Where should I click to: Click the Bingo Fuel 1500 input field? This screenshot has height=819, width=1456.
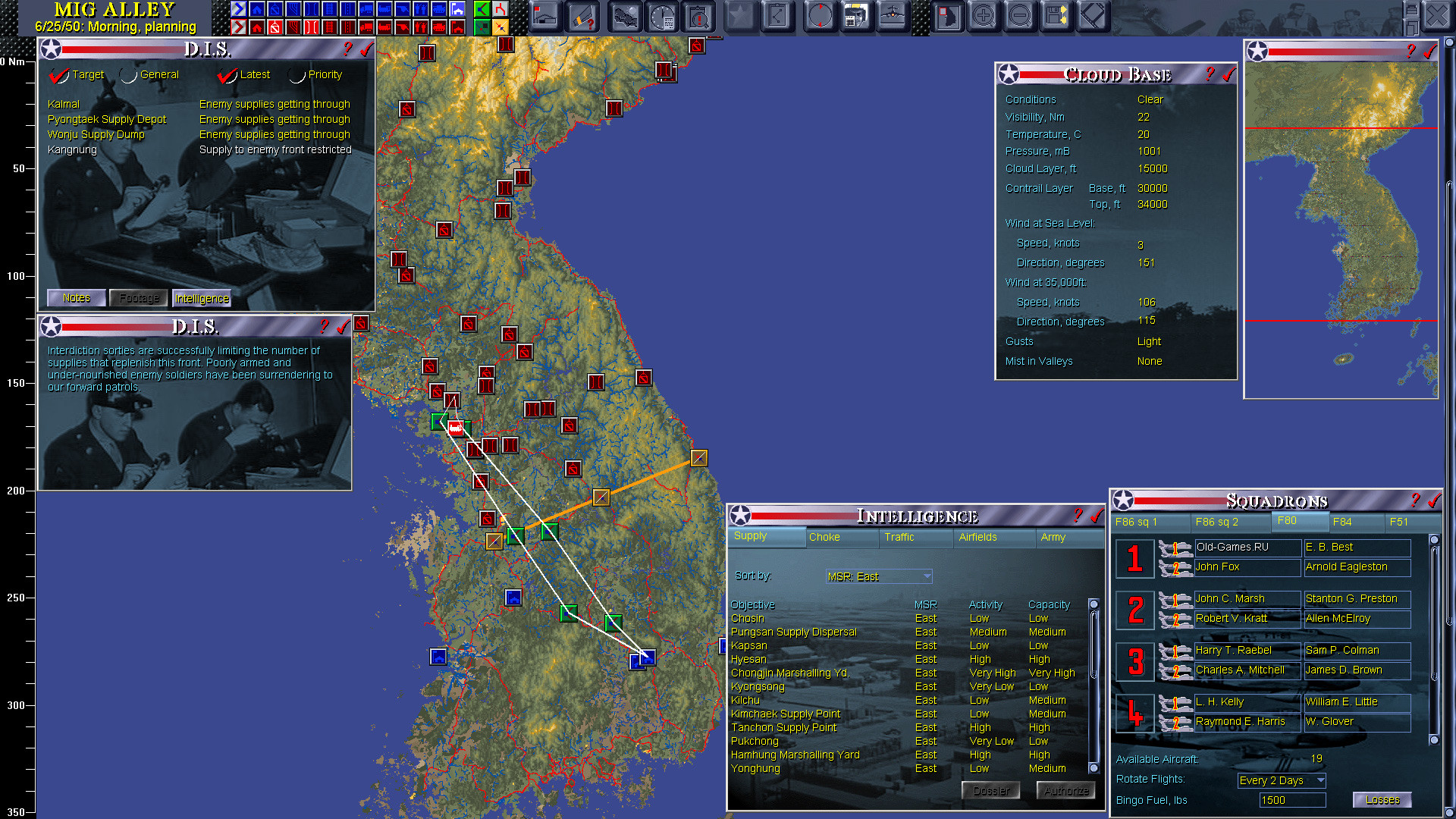click(x=1292, y=800)
